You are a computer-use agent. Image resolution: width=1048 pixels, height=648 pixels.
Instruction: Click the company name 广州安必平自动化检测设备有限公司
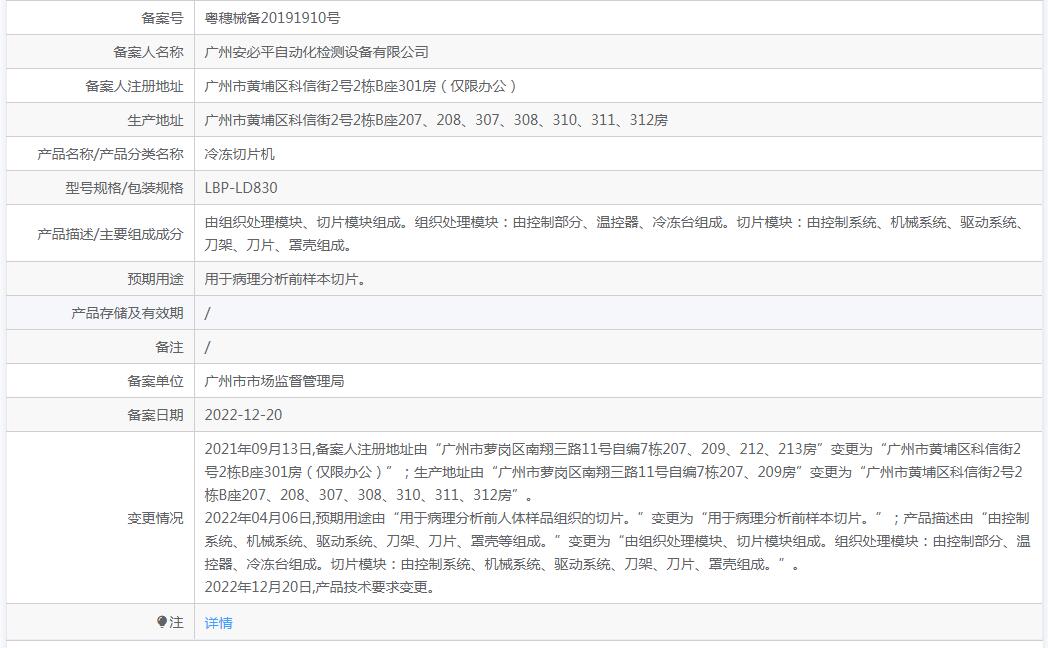point(316,52)
